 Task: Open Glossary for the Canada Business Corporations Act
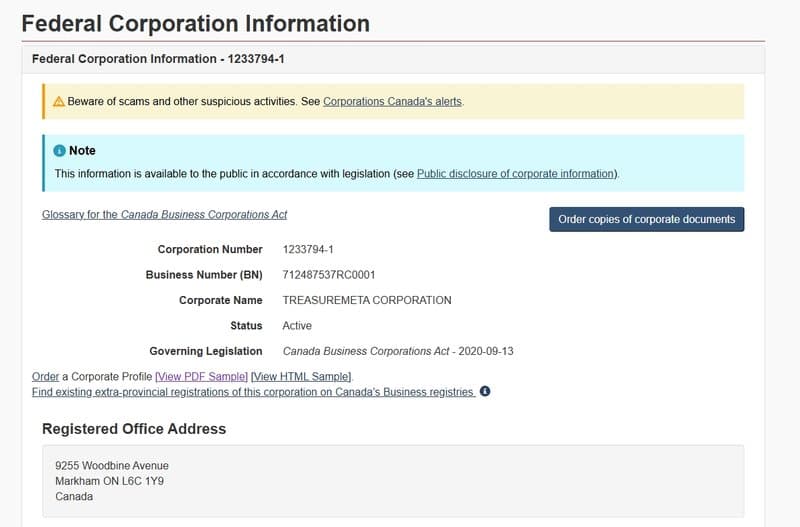pos(164,215)
